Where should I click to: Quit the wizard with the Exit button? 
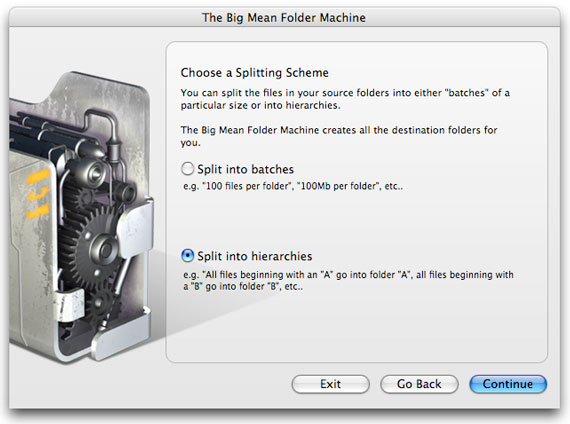point(330,384)
